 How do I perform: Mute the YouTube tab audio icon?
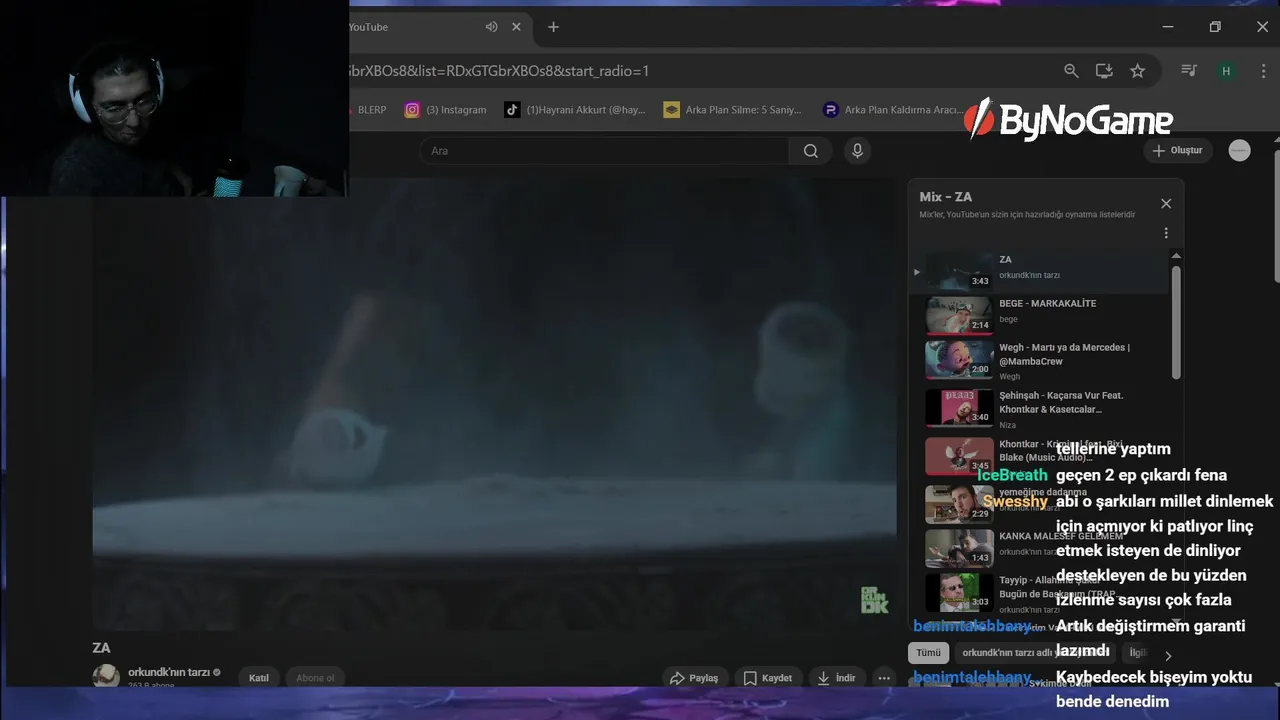pos(491,27)
